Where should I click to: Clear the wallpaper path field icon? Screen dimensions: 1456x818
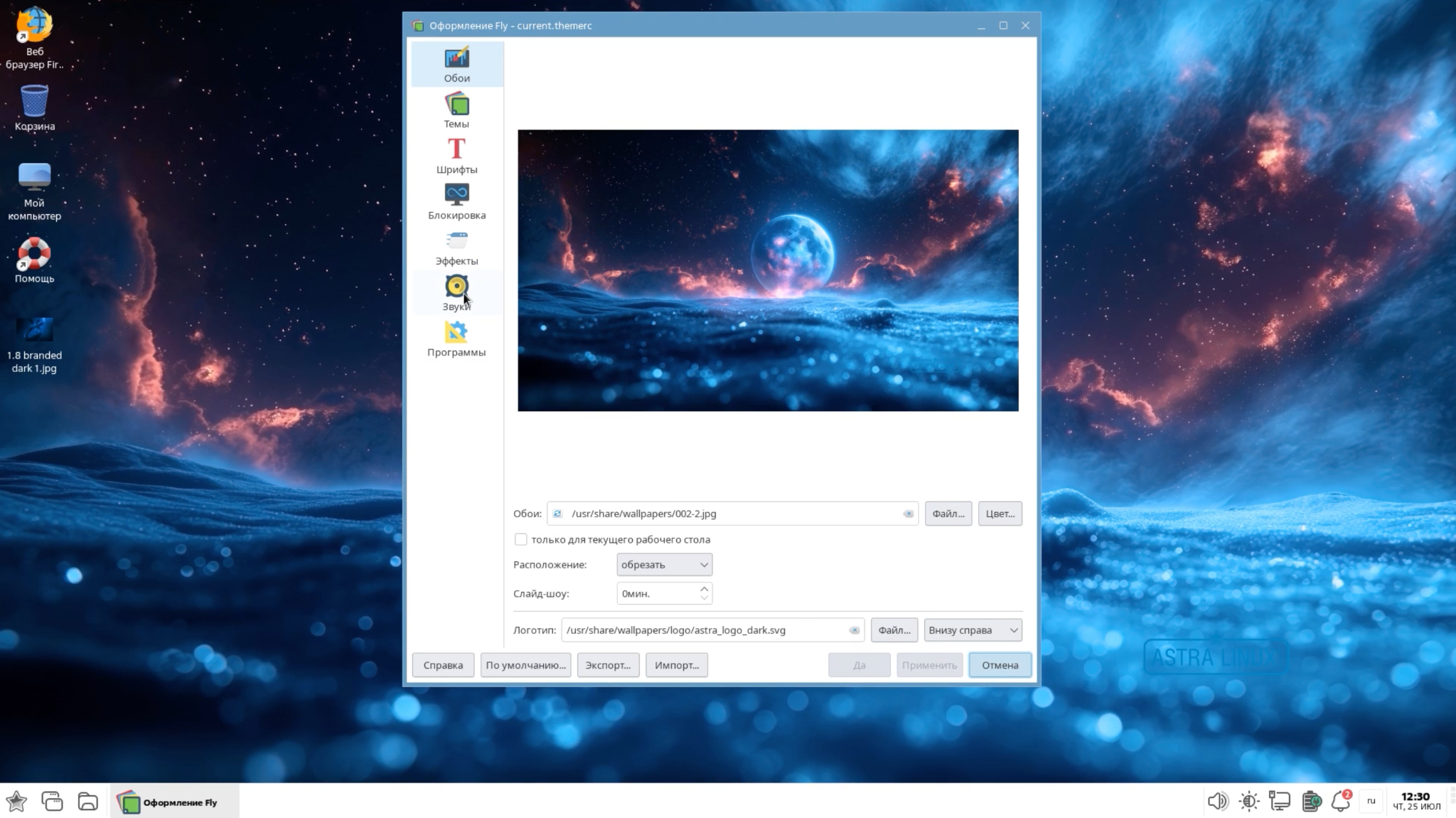point(908,514)
